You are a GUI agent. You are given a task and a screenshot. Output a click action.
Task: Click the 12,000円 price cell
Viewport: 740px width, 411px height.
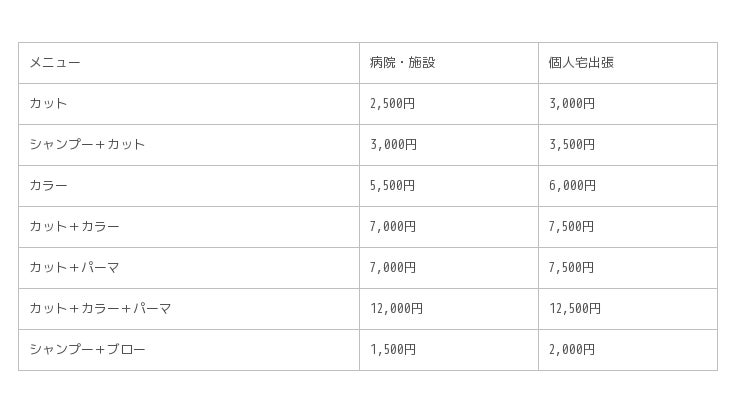click(x=396, y=309)
